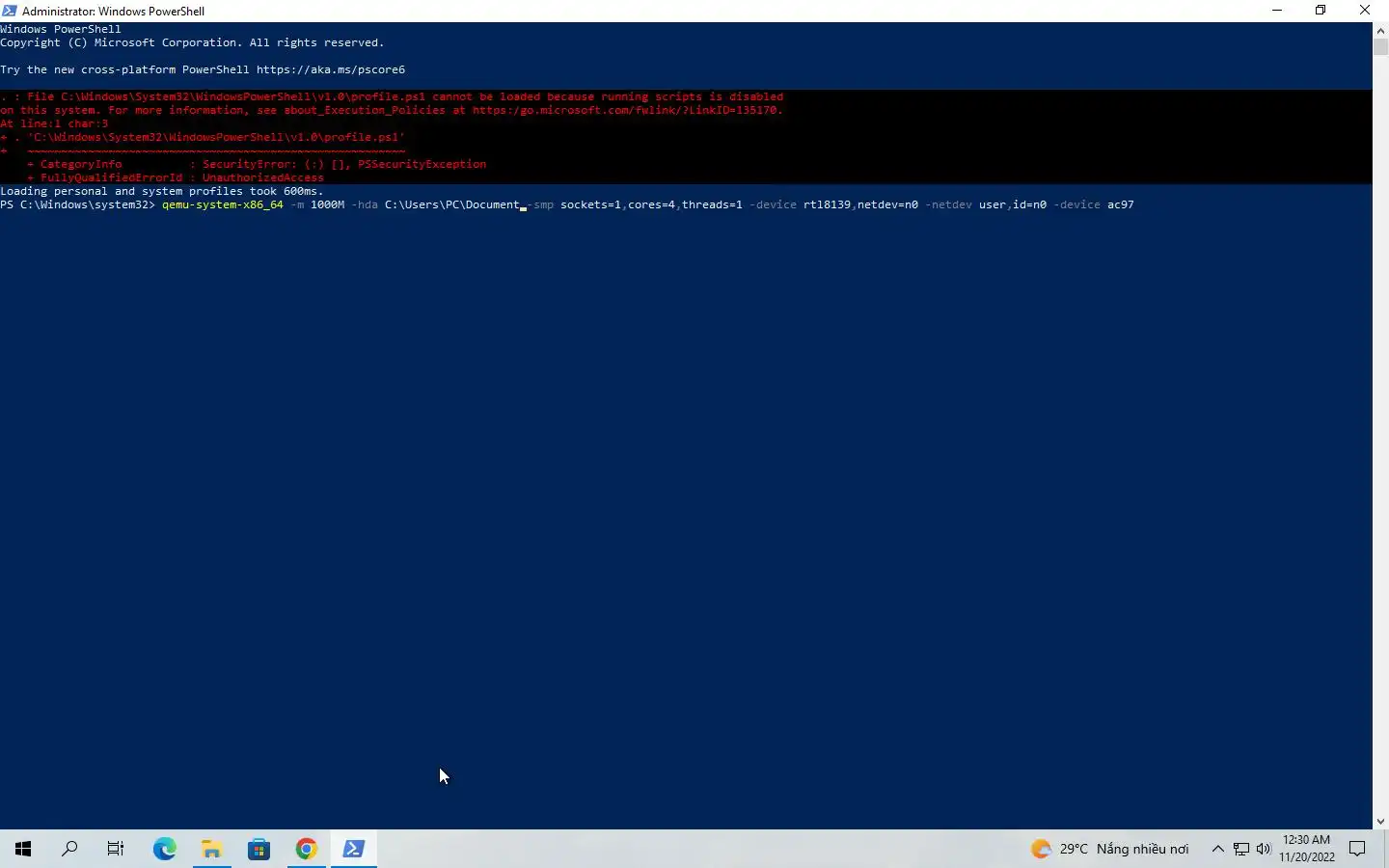1389x868 pixels.
Task: Click the 'CategoryInfo' error line
Action: 257,164
